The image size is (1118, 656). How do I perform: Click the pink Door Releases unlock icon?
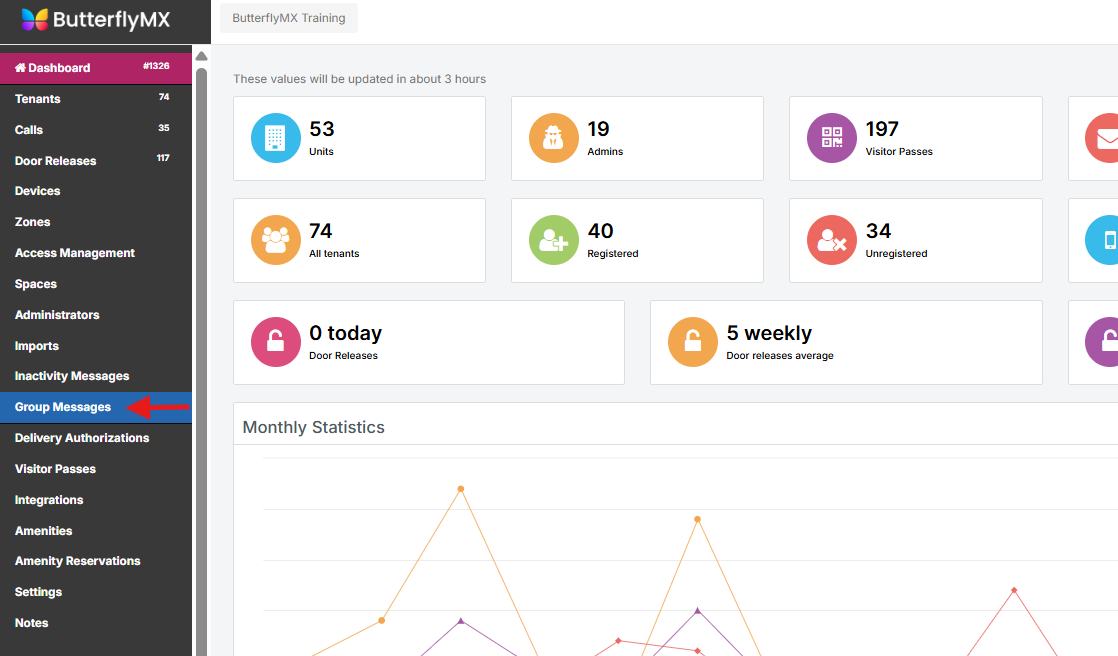click(x=275, y=342)
